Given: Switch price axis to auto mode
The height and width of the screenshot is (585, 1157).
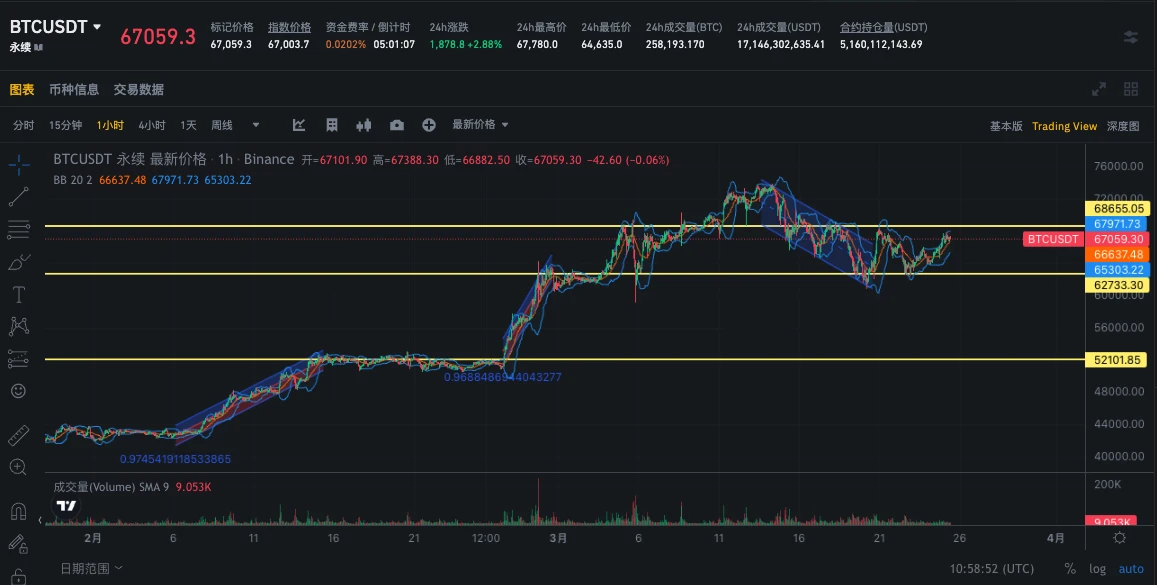Looking at the screenshot, I should pos(1131,568).
